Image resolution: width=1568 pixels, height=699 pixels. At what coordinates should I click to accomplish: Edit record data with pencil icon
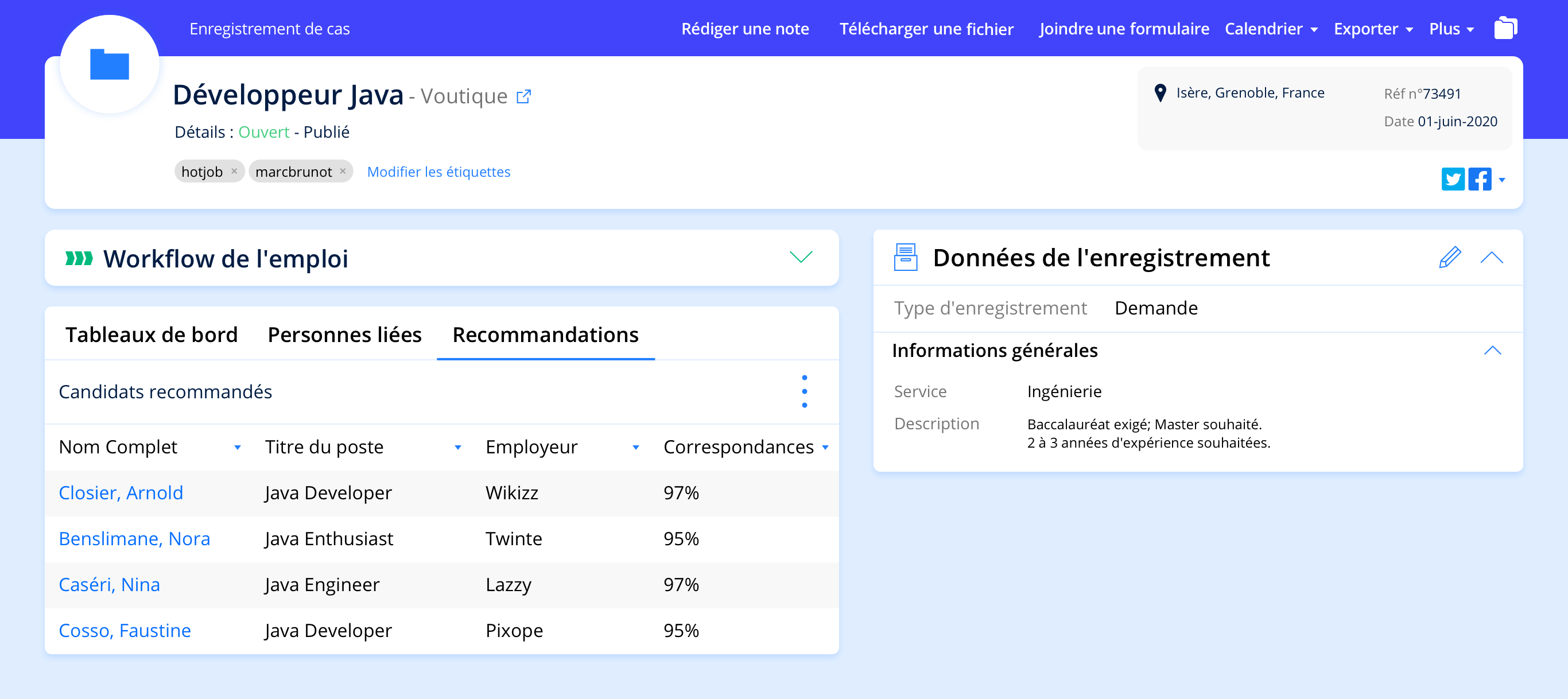1450,257
